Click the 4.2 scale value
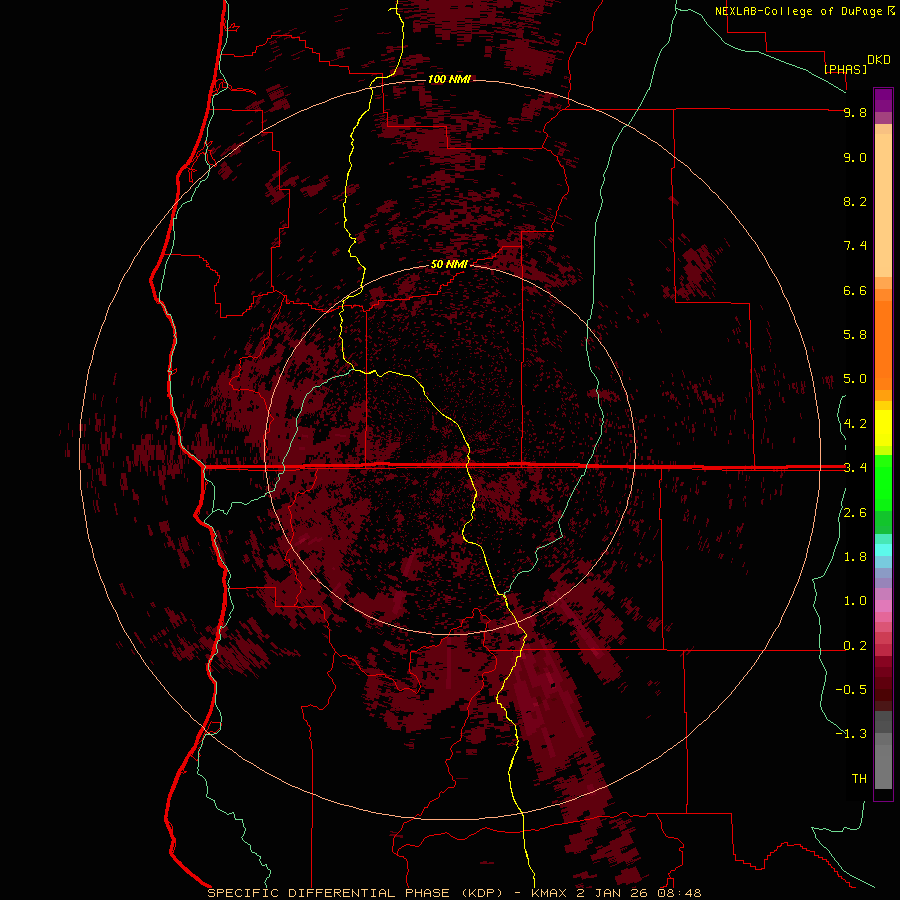The width and height of the screenshot is (900, 900). [x=855, y=424]
